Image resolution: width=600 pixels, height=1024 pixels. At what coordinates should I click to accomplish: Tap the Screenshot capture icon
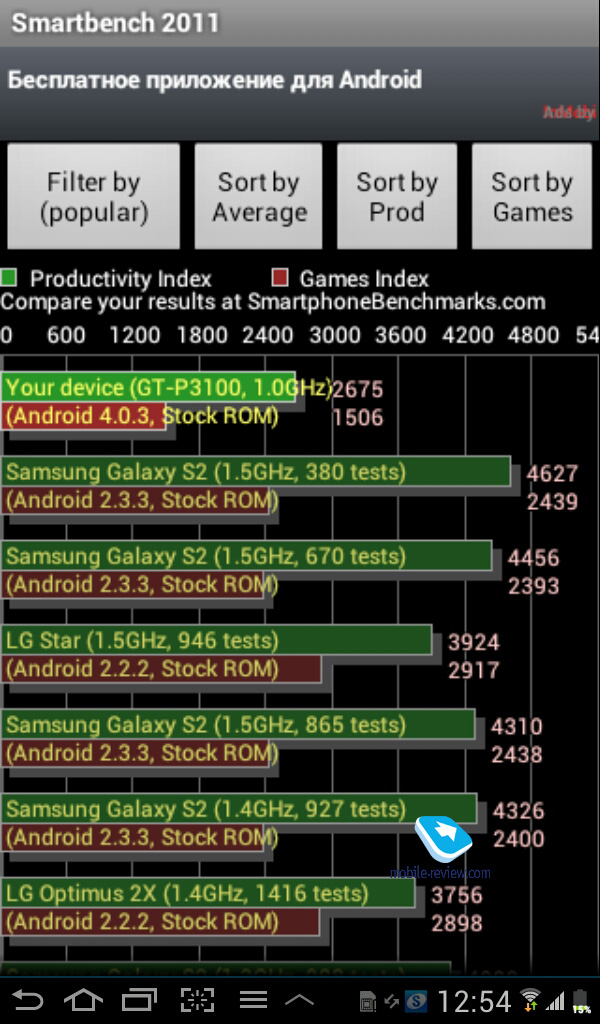[x=197, y=1000]
